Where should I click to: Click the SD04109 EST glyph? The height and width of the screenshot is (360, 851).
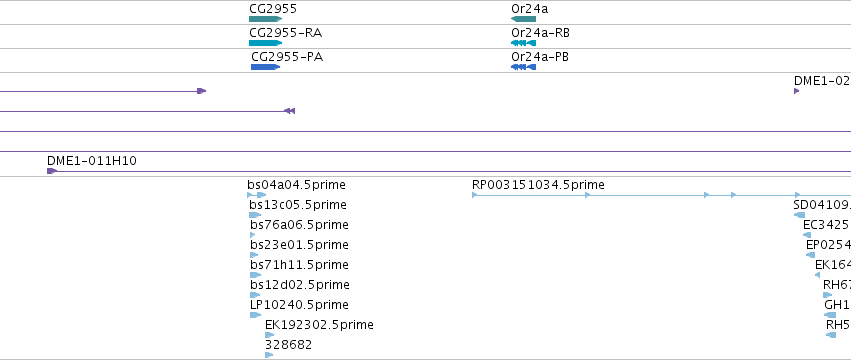coord(799,215)
